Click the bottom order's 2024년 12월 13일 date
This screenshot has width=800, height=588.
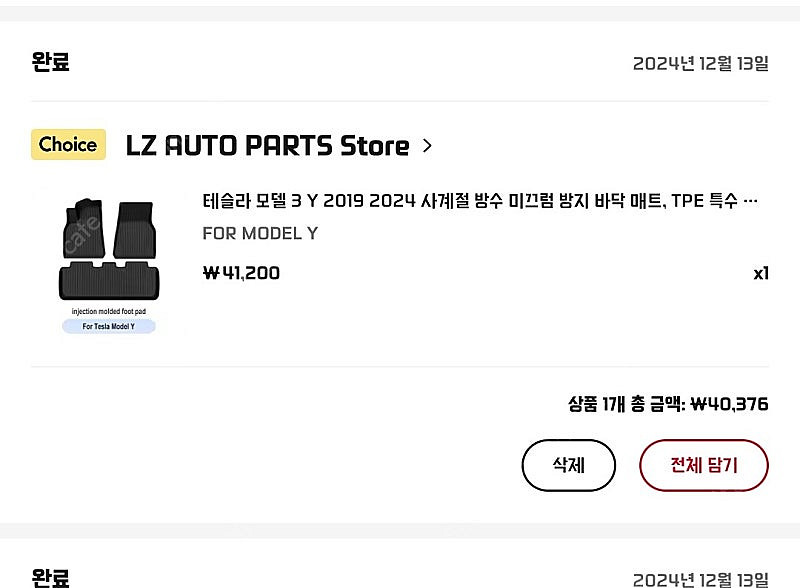[x=701, y=580]
